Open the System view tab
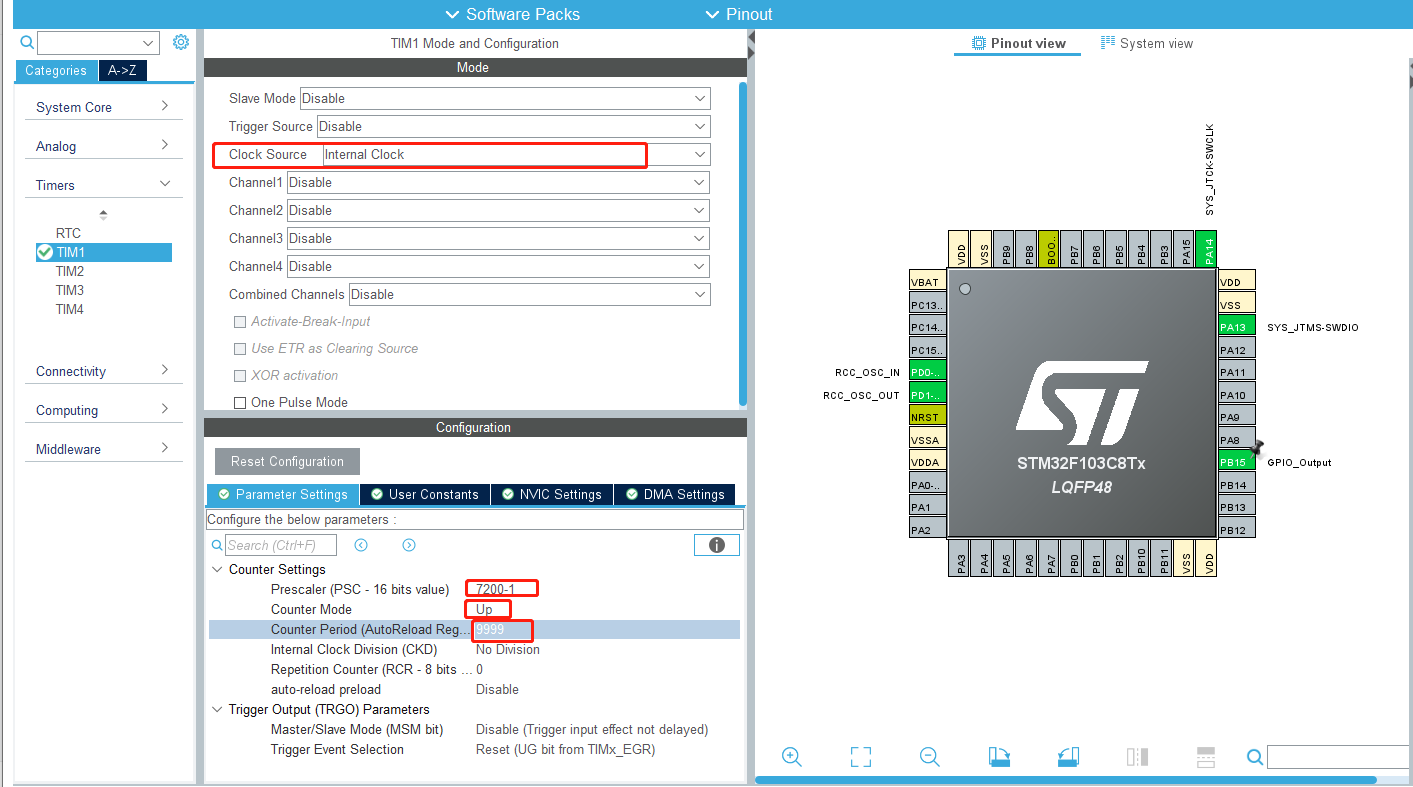The height and width of the screenshot is (787, 1413). coord(1146,43)
